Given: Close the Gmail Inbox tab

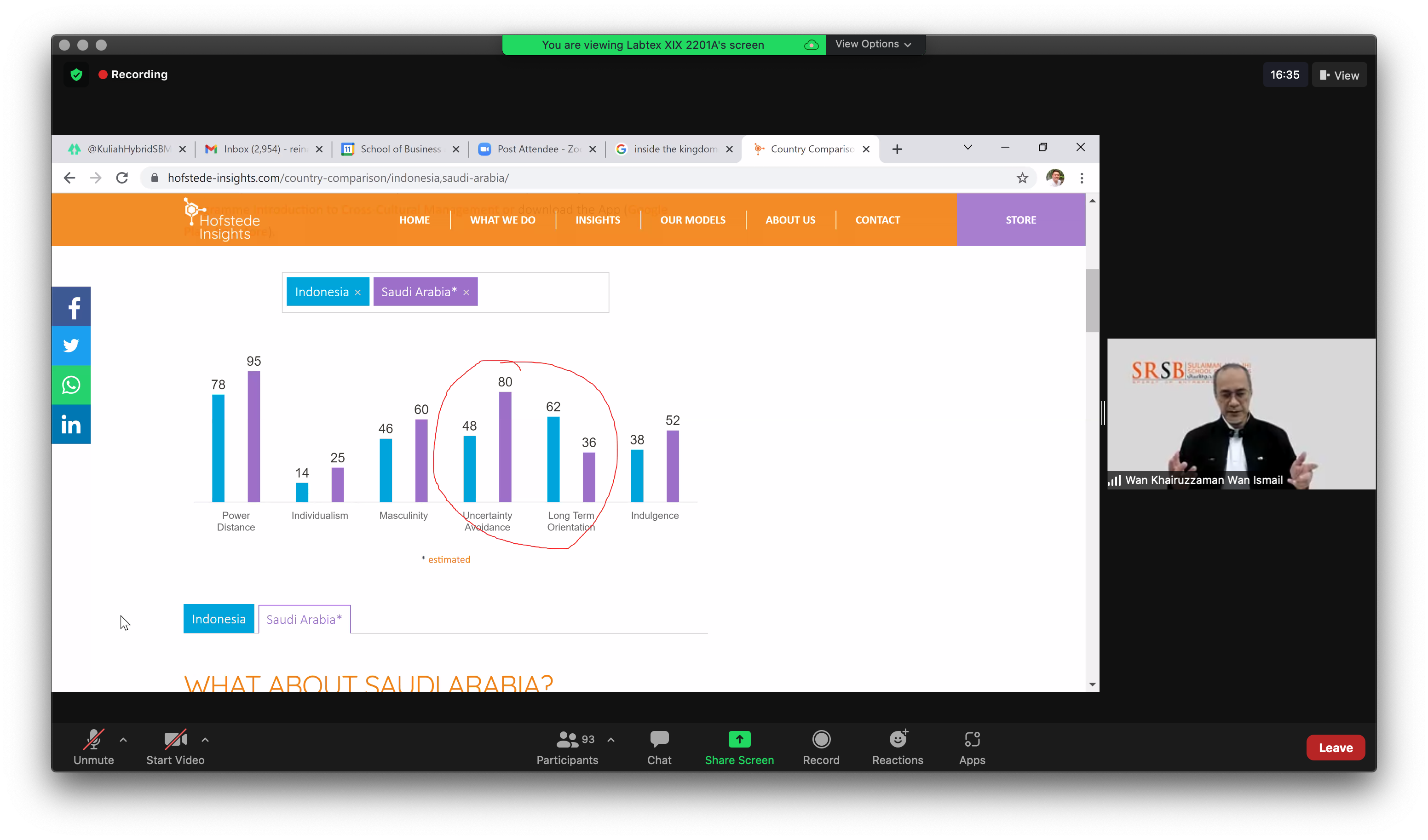Looking at the screenshot, I should [319, 149].
